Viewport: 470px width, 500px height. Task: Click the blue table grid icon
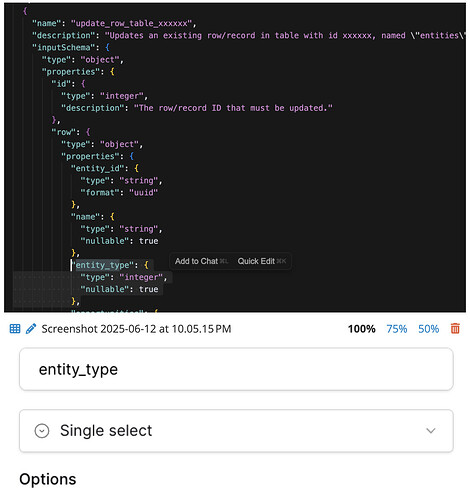tap(15, 329)
